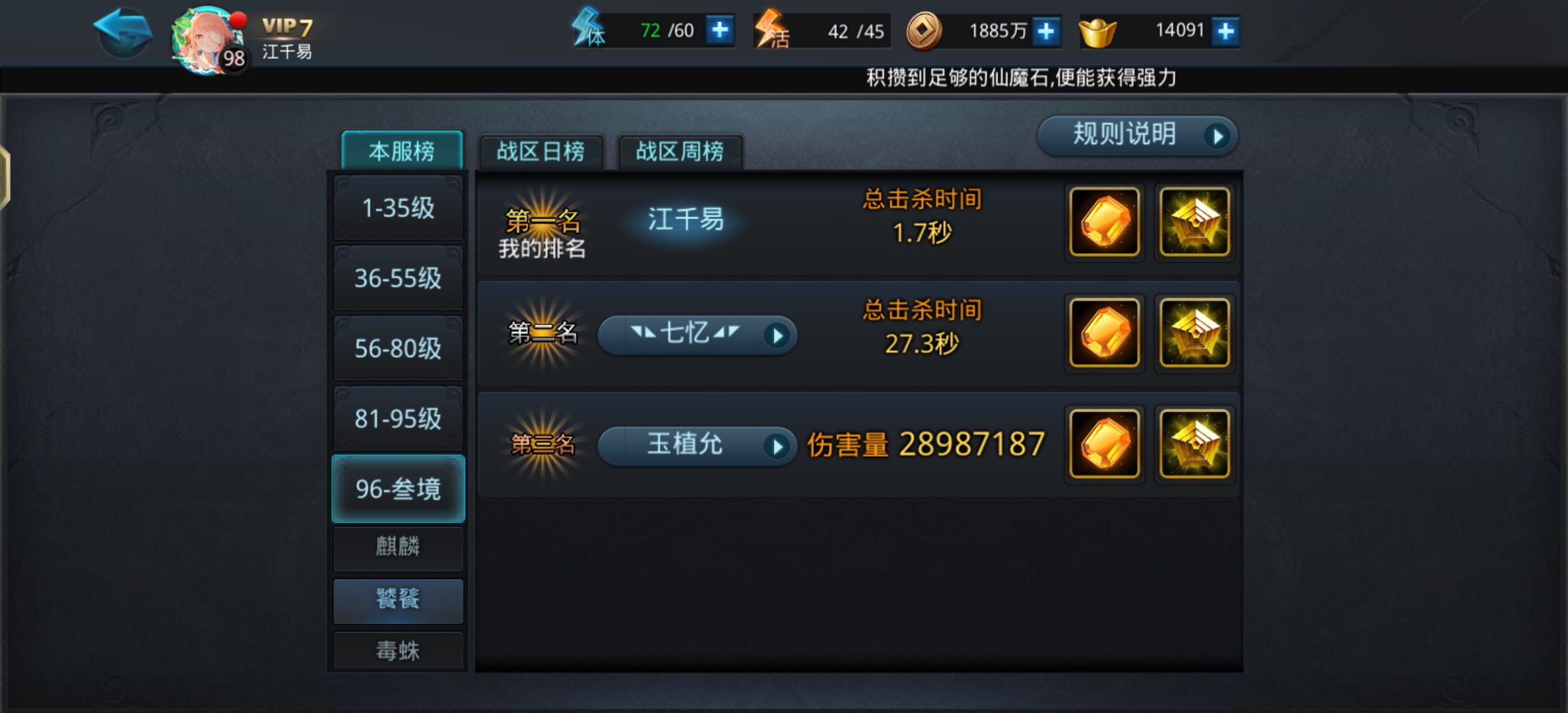
Task: Tap the copper coin currency icon
Action: point(923,32)
